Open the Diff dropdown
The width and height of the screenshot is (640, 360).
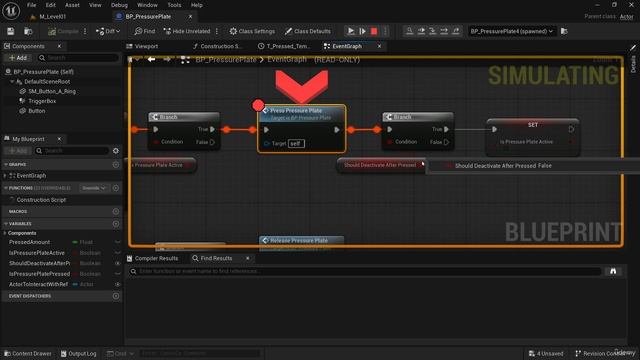(x=108, y=31)
